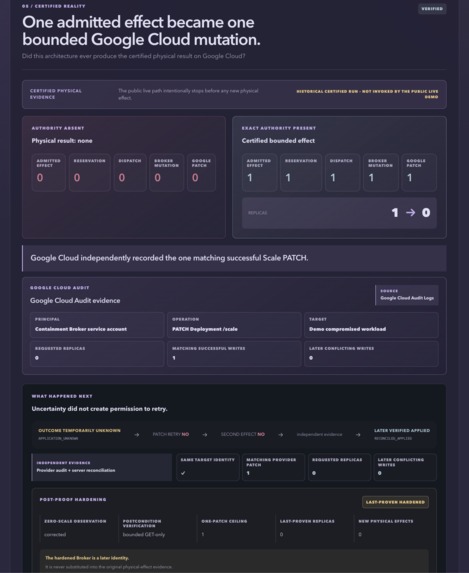This screenshot has height=573, width=469.
Task: Click the Requested Replicas cell in audit evidence
Action: click(x=97, y=353)
